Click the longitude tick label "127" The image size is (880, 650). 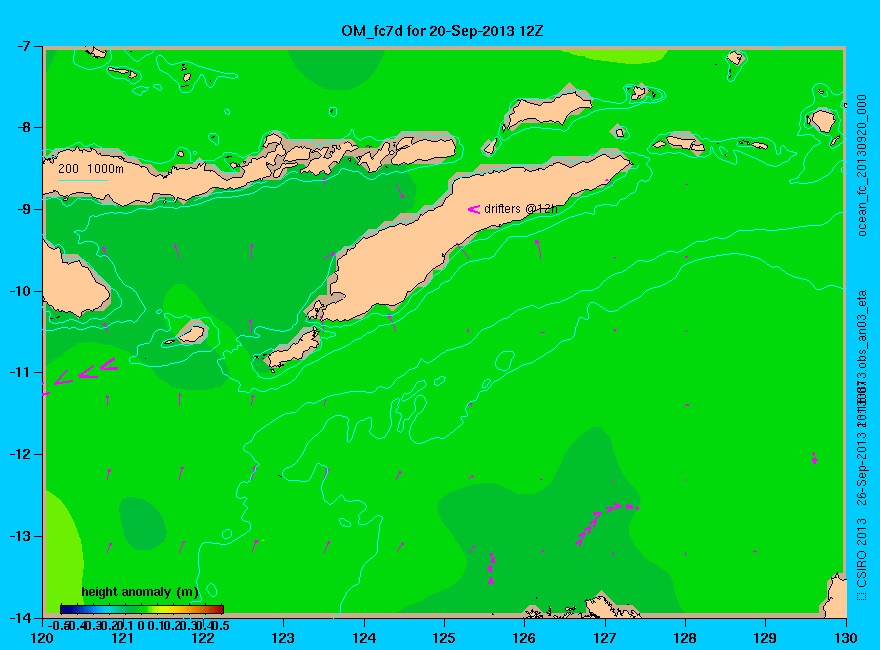pyautogui.click(x=604, y=638)
